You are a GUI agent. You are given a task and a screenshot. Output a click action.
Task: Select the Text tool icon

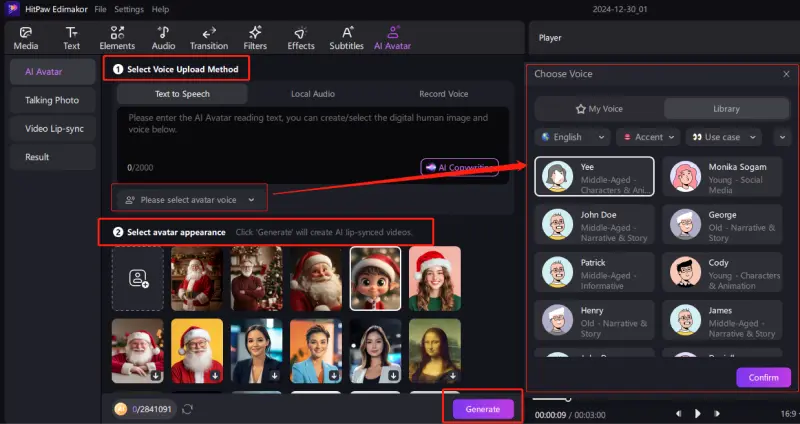click(71, 38)
